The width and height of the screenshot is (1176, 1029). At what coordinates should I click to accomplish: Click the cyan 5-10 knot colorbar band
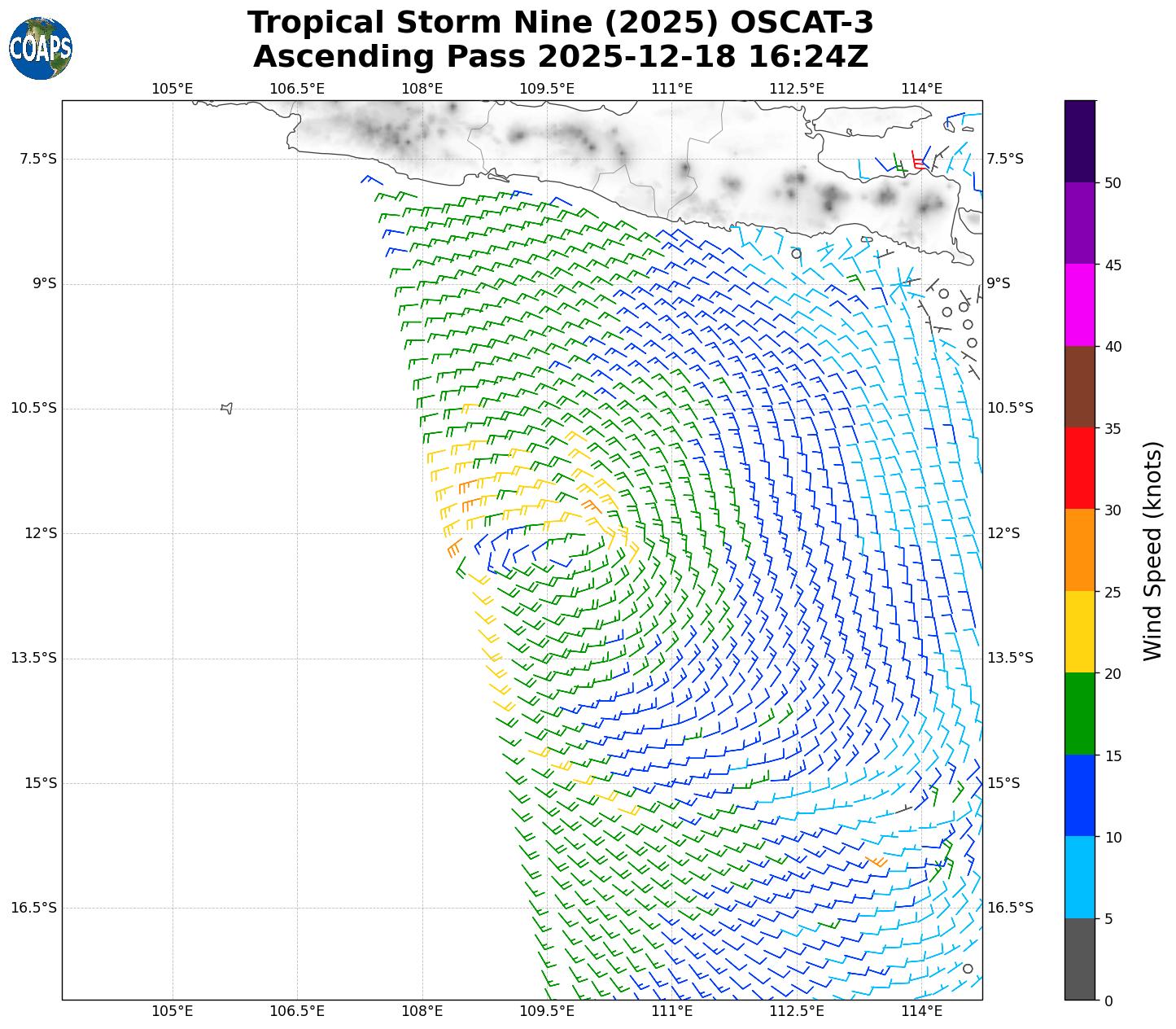pos(1080,878)
